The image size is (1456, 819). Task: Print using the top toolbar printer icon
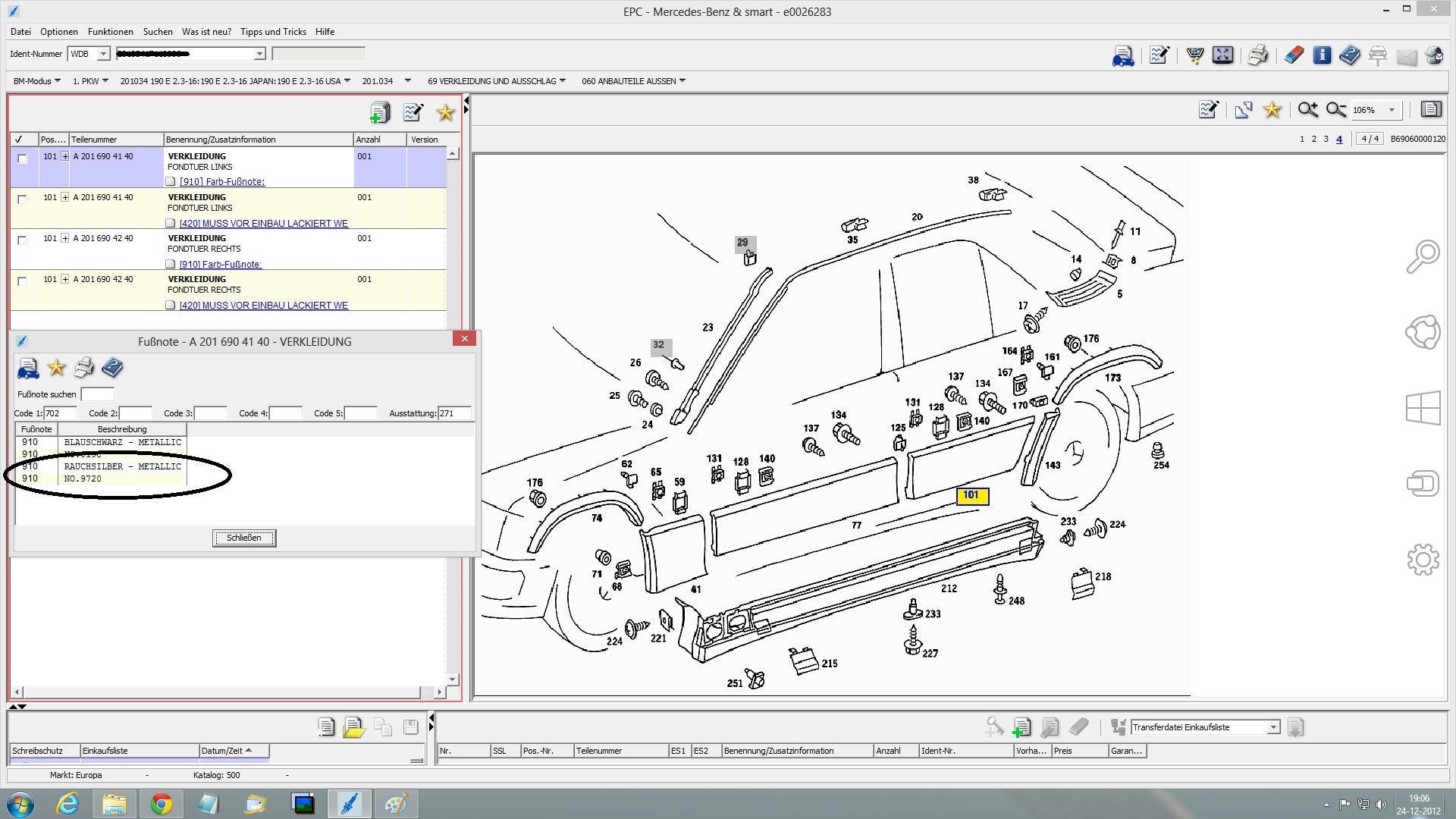point(1258,55)
